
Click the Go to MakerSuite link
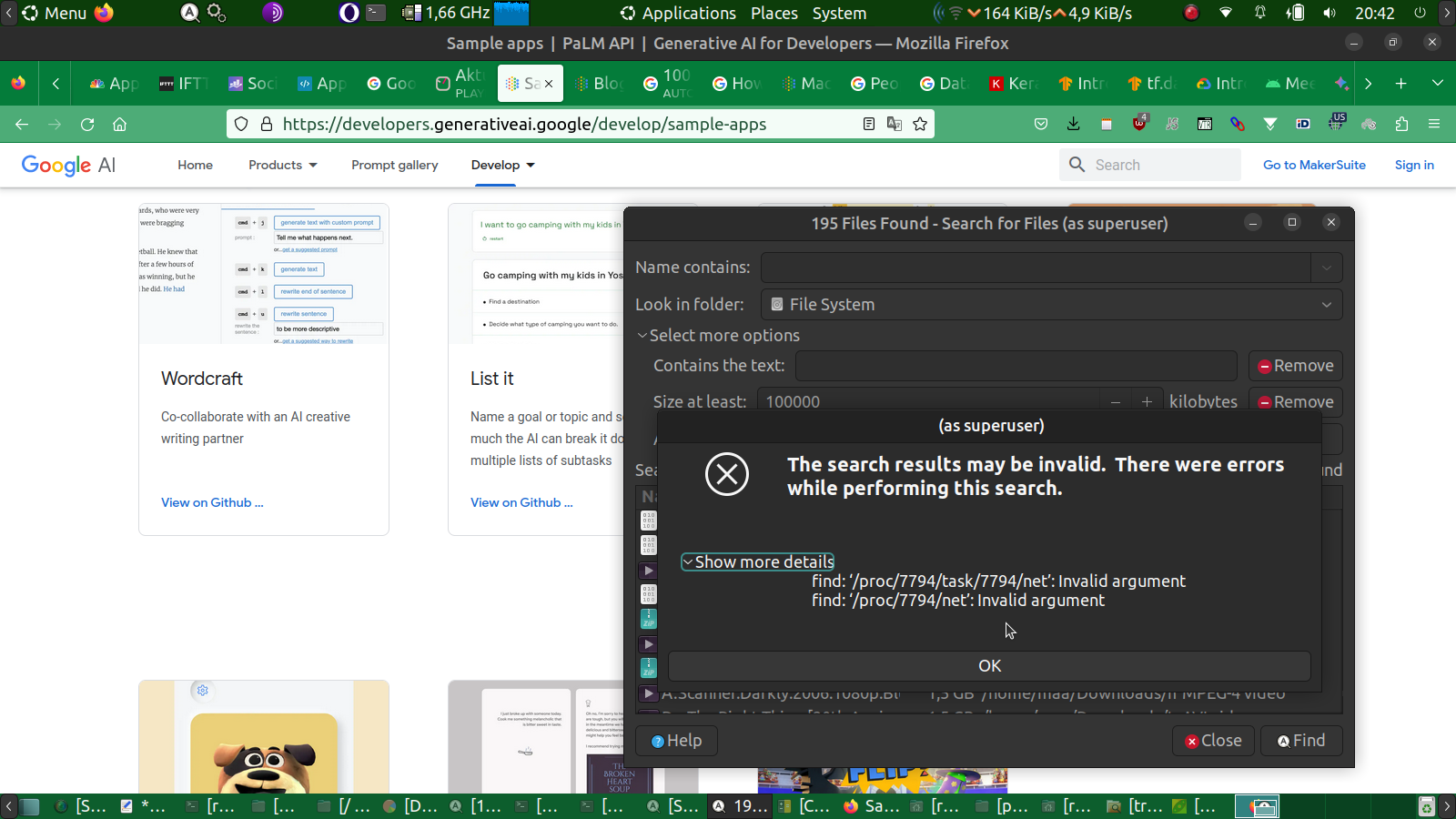(1314, 165)
